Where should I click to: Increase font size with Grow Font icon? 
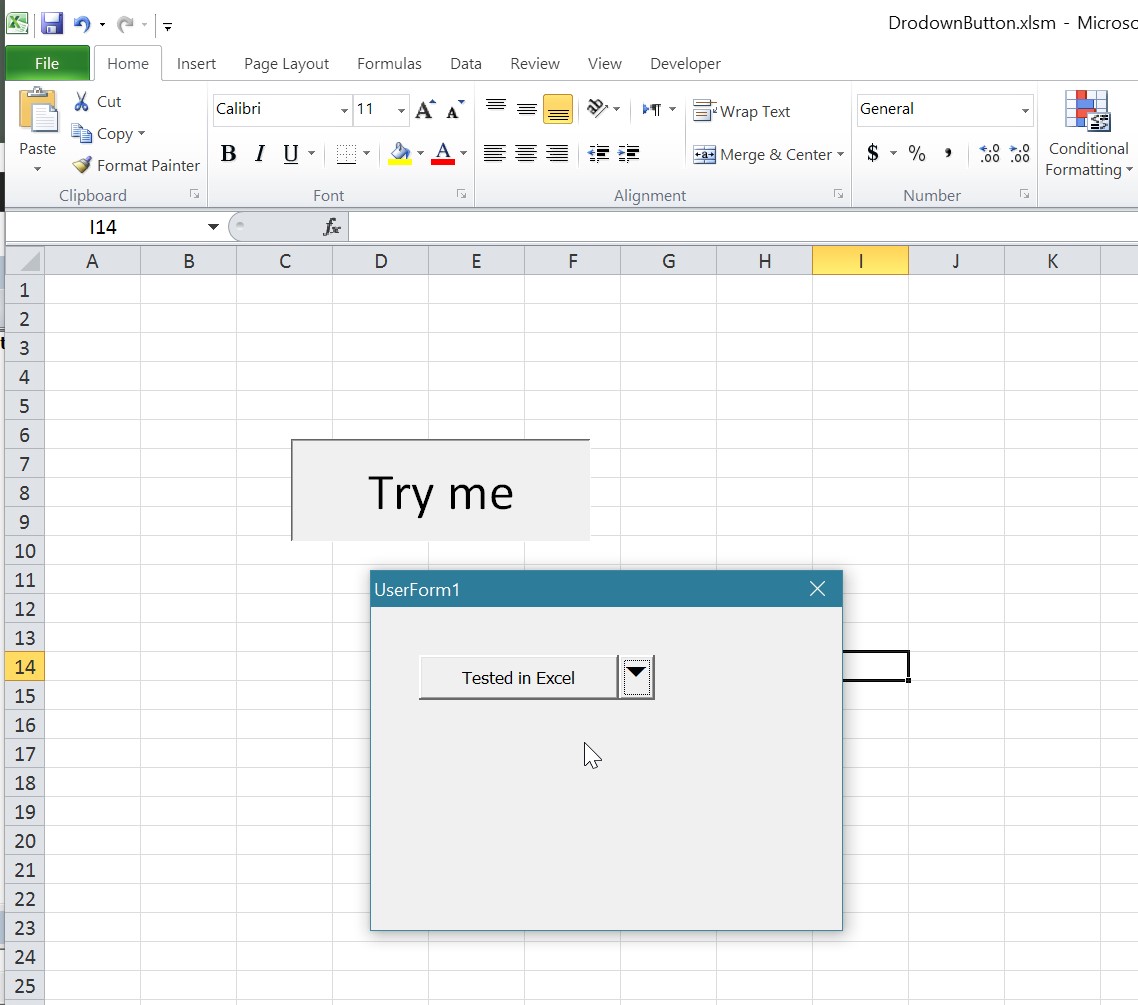coord(425,110)
